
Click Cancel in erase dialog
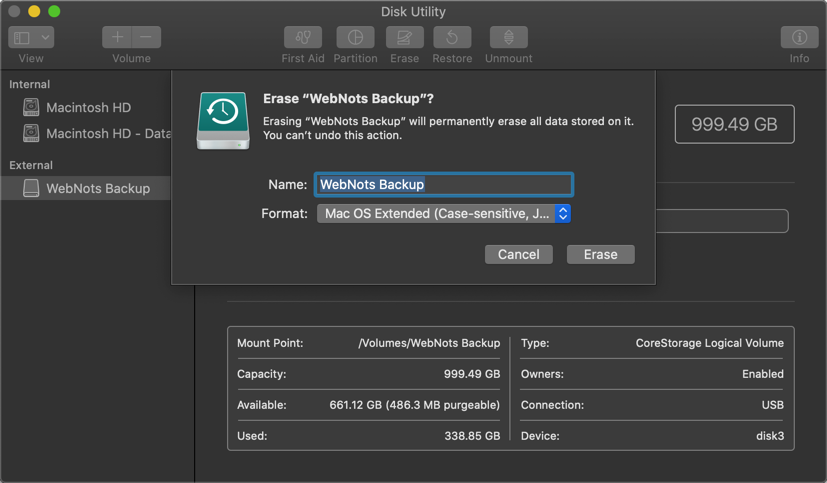click(x=518, y=254)
